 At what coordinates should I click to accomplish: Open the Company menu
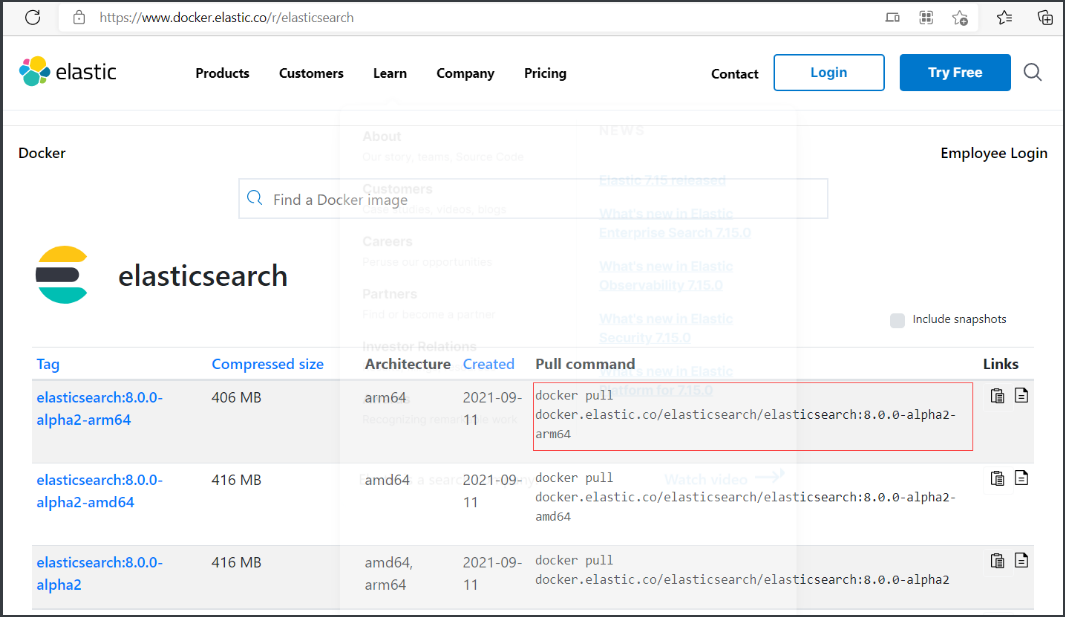465,73
